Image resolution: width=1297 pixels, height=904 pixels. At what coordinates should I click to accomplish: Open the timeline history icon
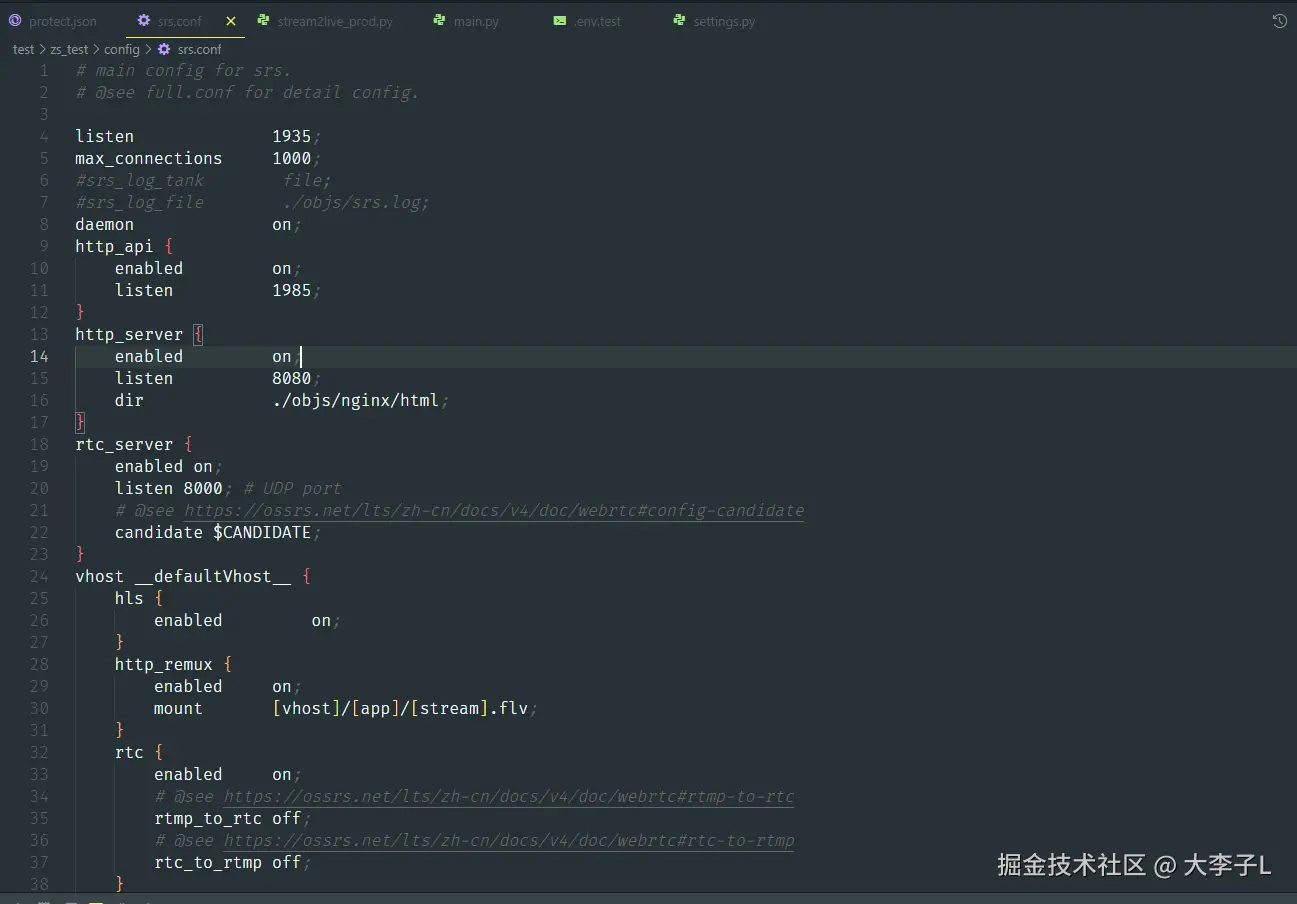coord(1279,21)
